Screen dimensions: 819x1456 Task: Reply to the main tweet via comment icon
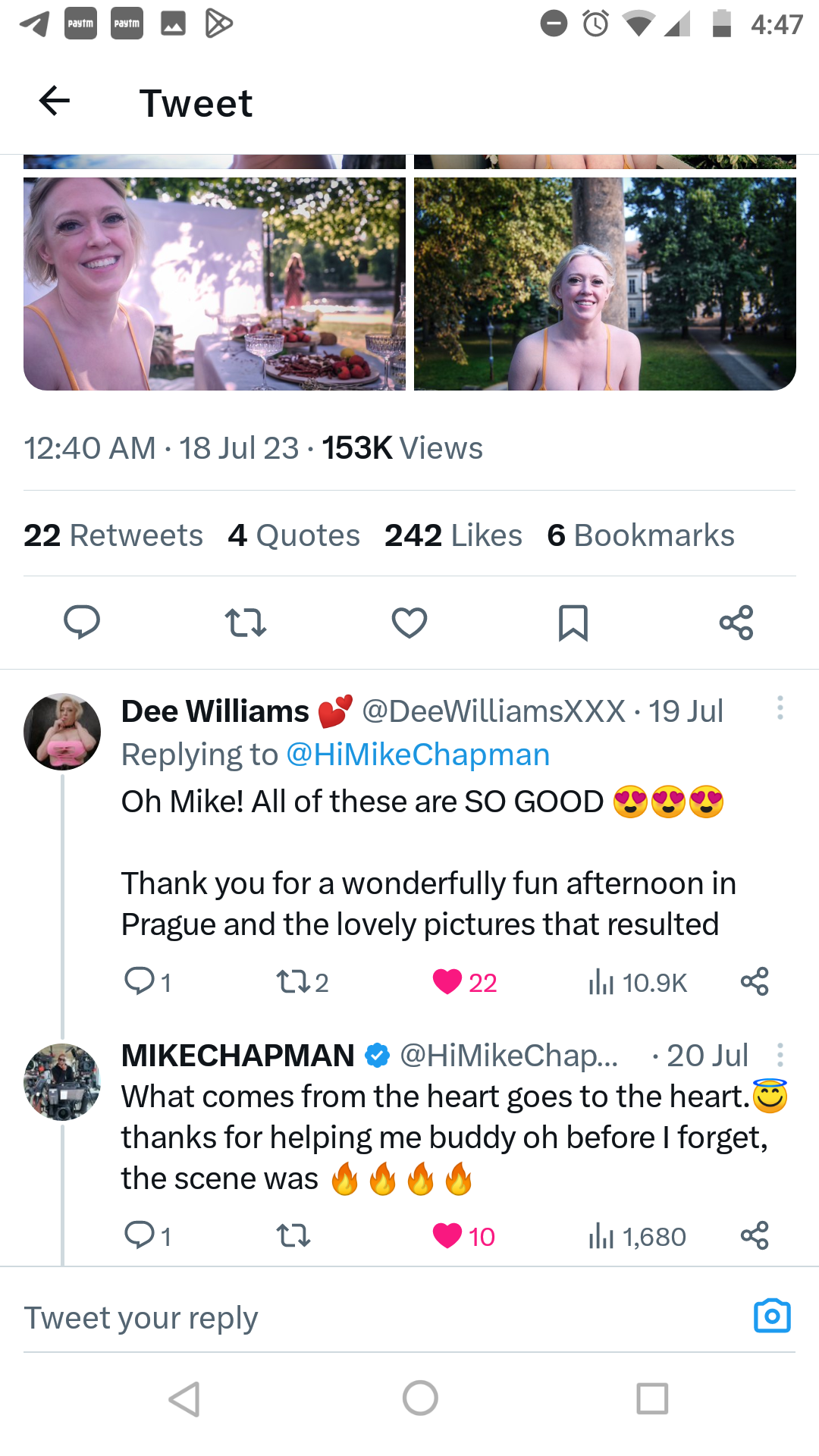coord(82,623)
